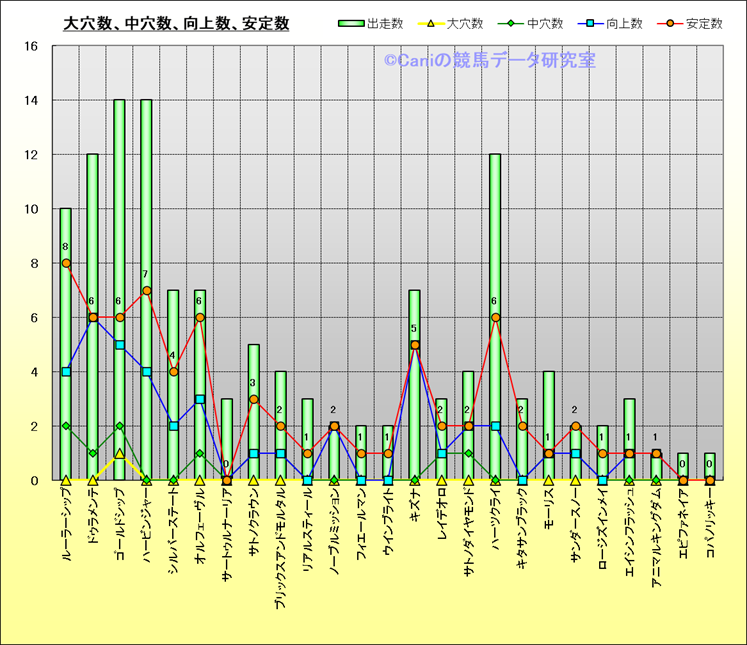Click the シルバーステート data label 4
This screenshot has height=645, width=747.
[173, 355]
